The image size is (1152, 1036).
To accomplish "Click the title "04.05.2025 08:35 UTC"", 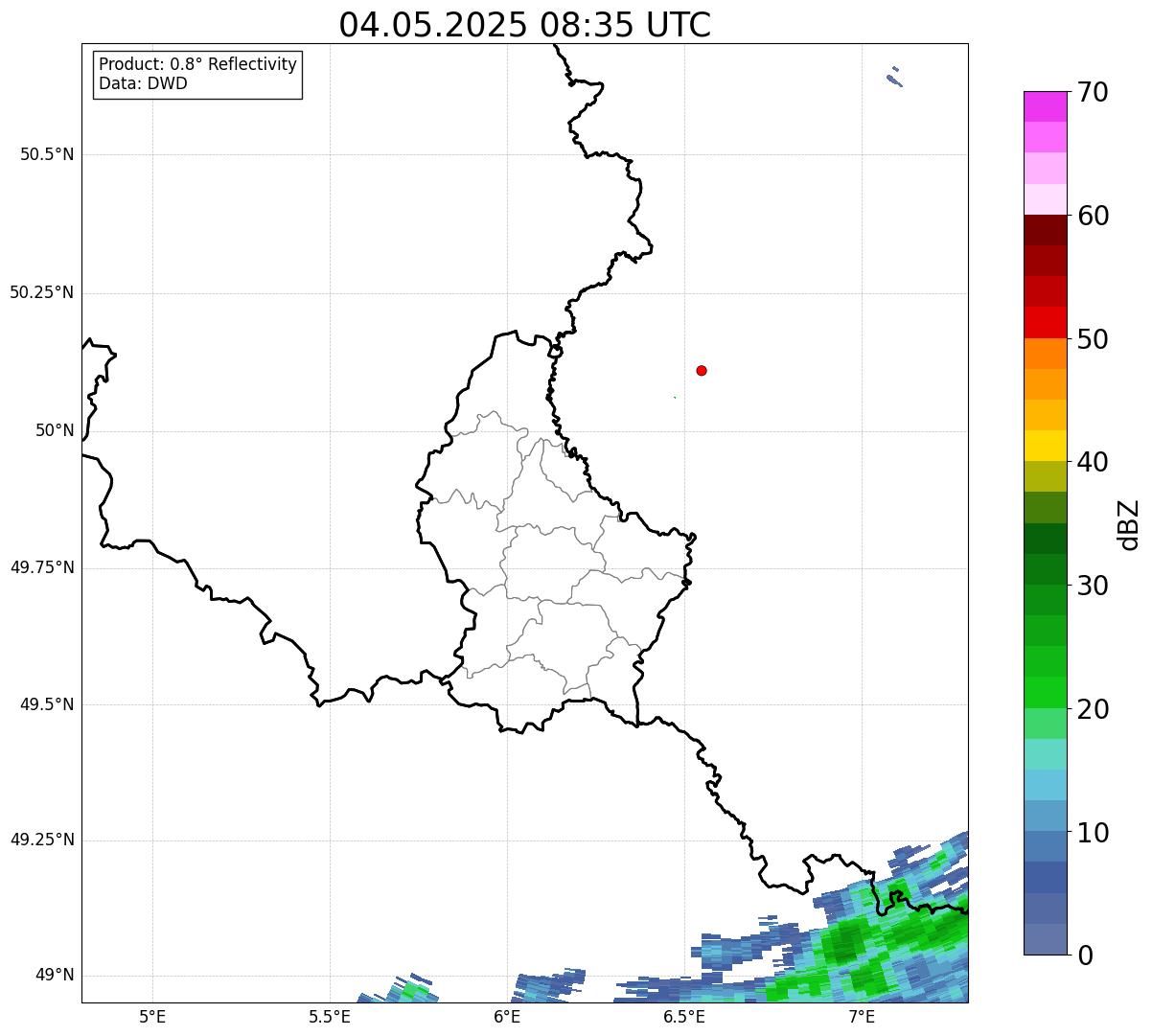I will [525, 25].
